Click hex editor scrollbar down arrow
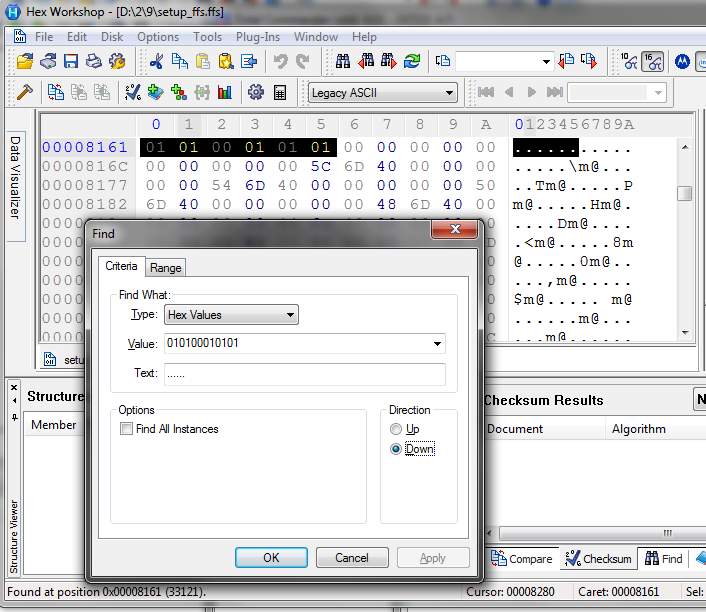706x612 pixels. (x=685, y=332)
